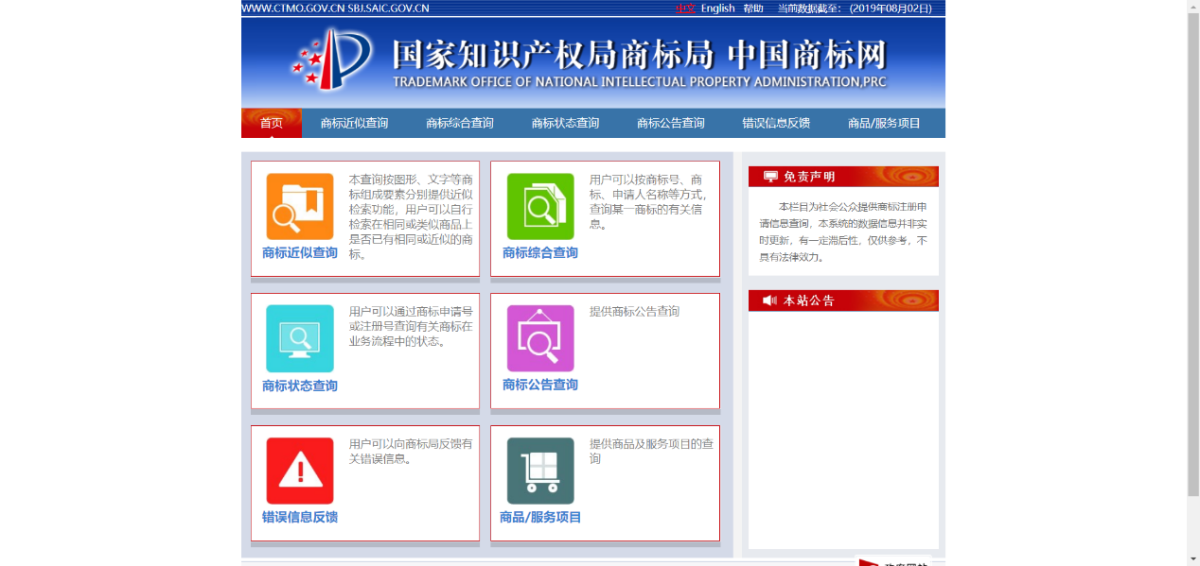
Task: Open the orange 商标近似查询 folder-search icon
Action: (x=299, y=207)
